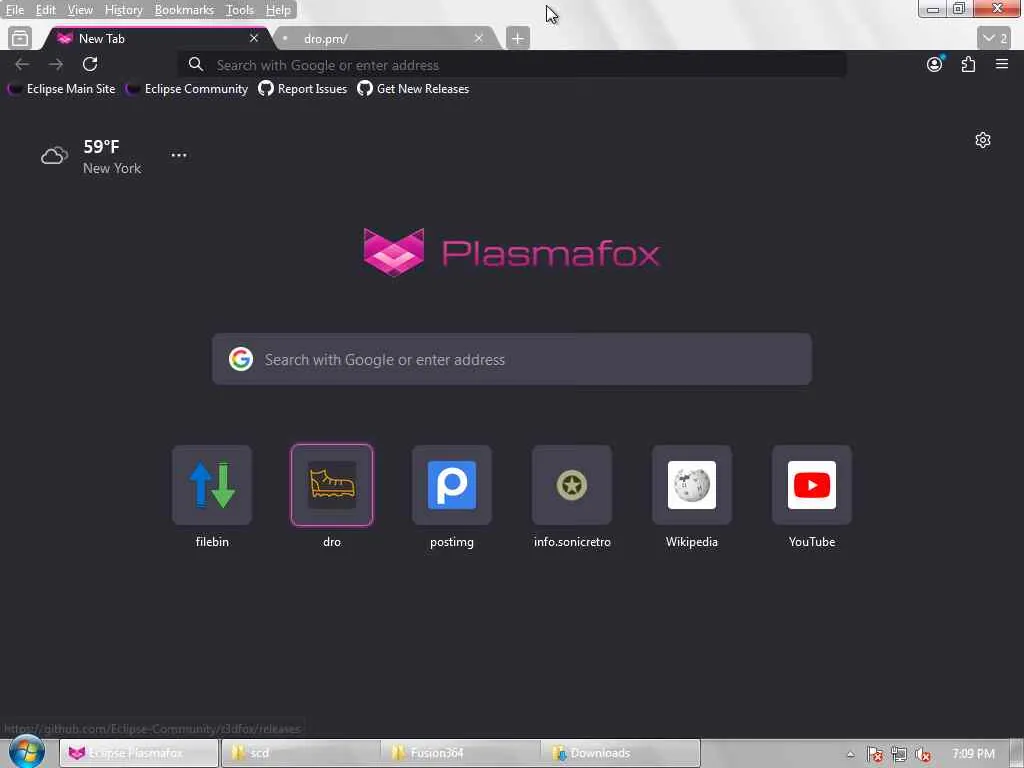Reload the current page
Screen dimensions: 1024x768
pos(90,64)
